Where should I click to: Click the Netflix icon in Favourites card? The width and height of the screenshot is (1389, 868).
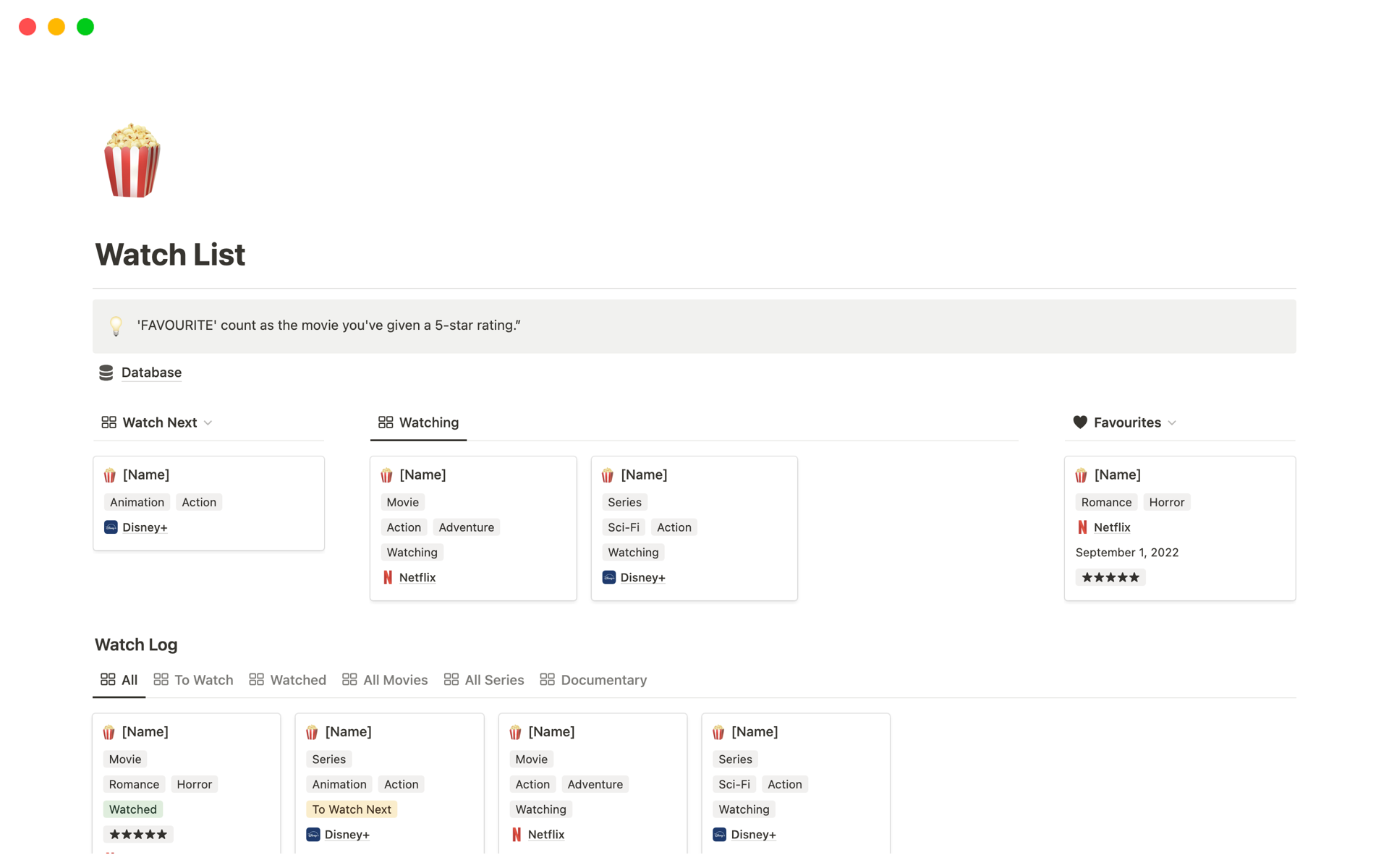[1082, 527]
